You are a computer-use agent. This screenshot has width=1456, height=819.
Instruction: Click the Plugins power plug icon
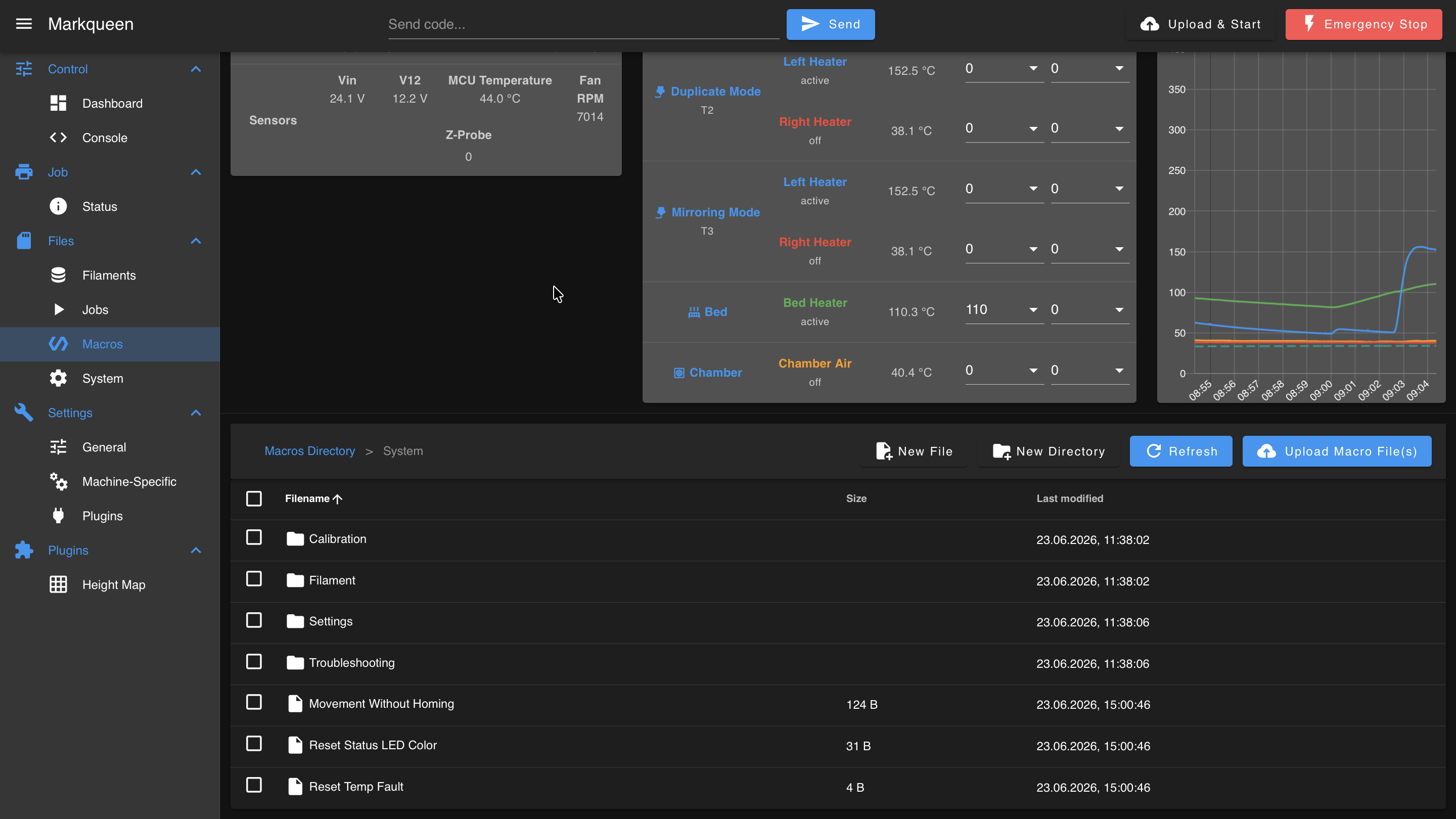pos(58,516)
